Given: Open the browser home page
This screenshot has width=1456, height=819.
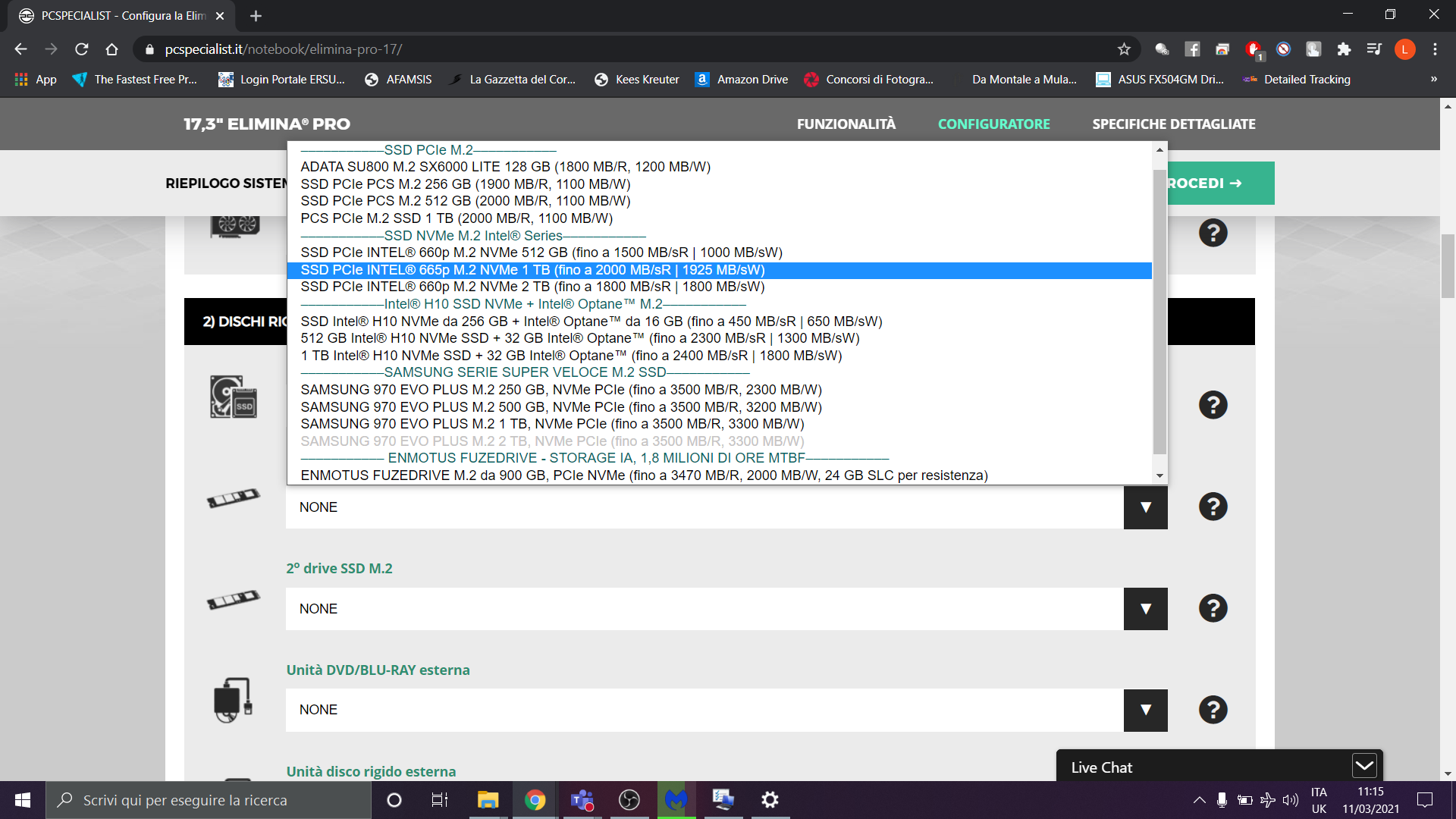Looking at the screenshot, I should (x=112, y=49).
